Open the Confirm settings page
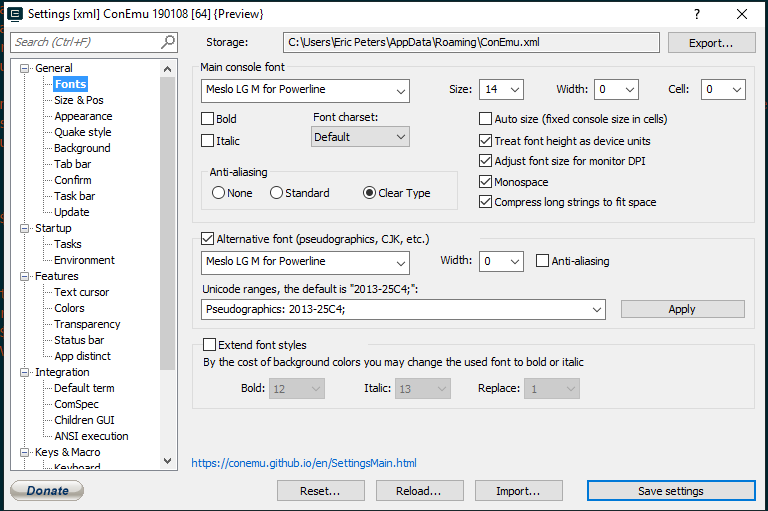The image size is (768, 511). [72, 180]
